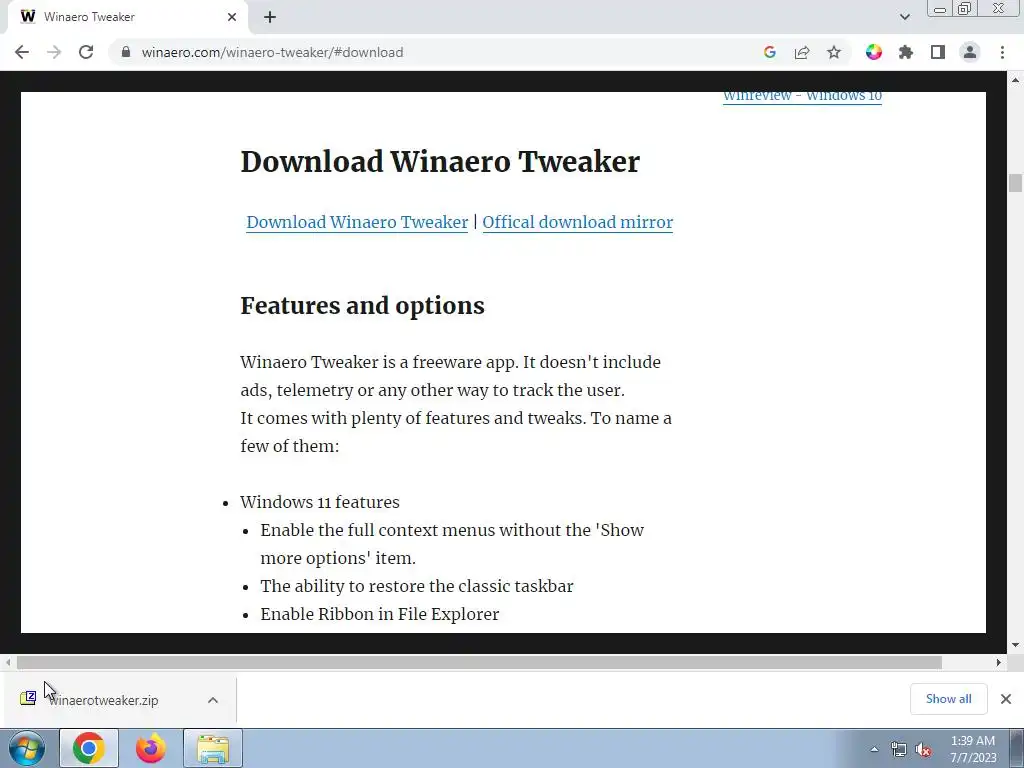Click the padlock site info icon
The image size is (1024, 768).
pyautogui.click(x=126, y=52)
